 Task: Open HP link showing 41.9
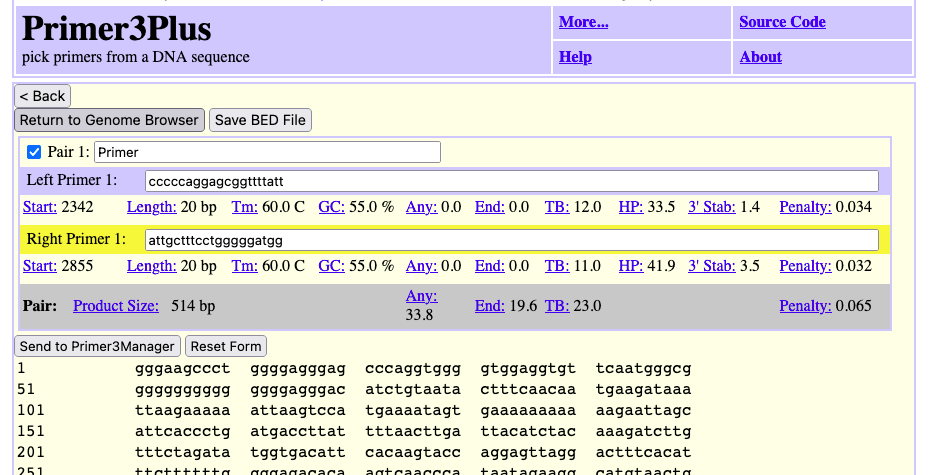coord(631,266)
